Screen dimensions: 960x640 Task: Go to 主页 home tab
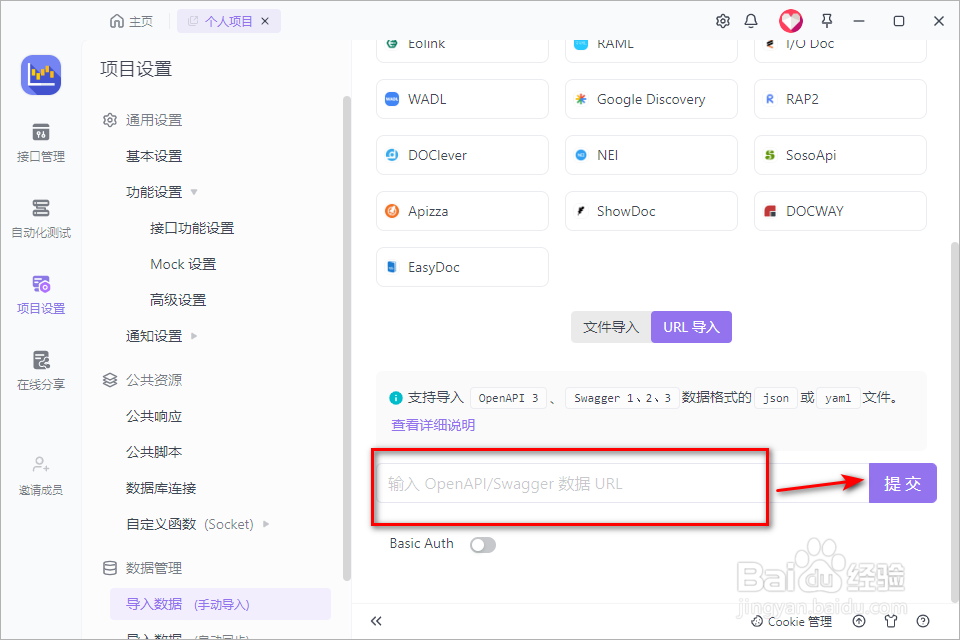point(131,21)
